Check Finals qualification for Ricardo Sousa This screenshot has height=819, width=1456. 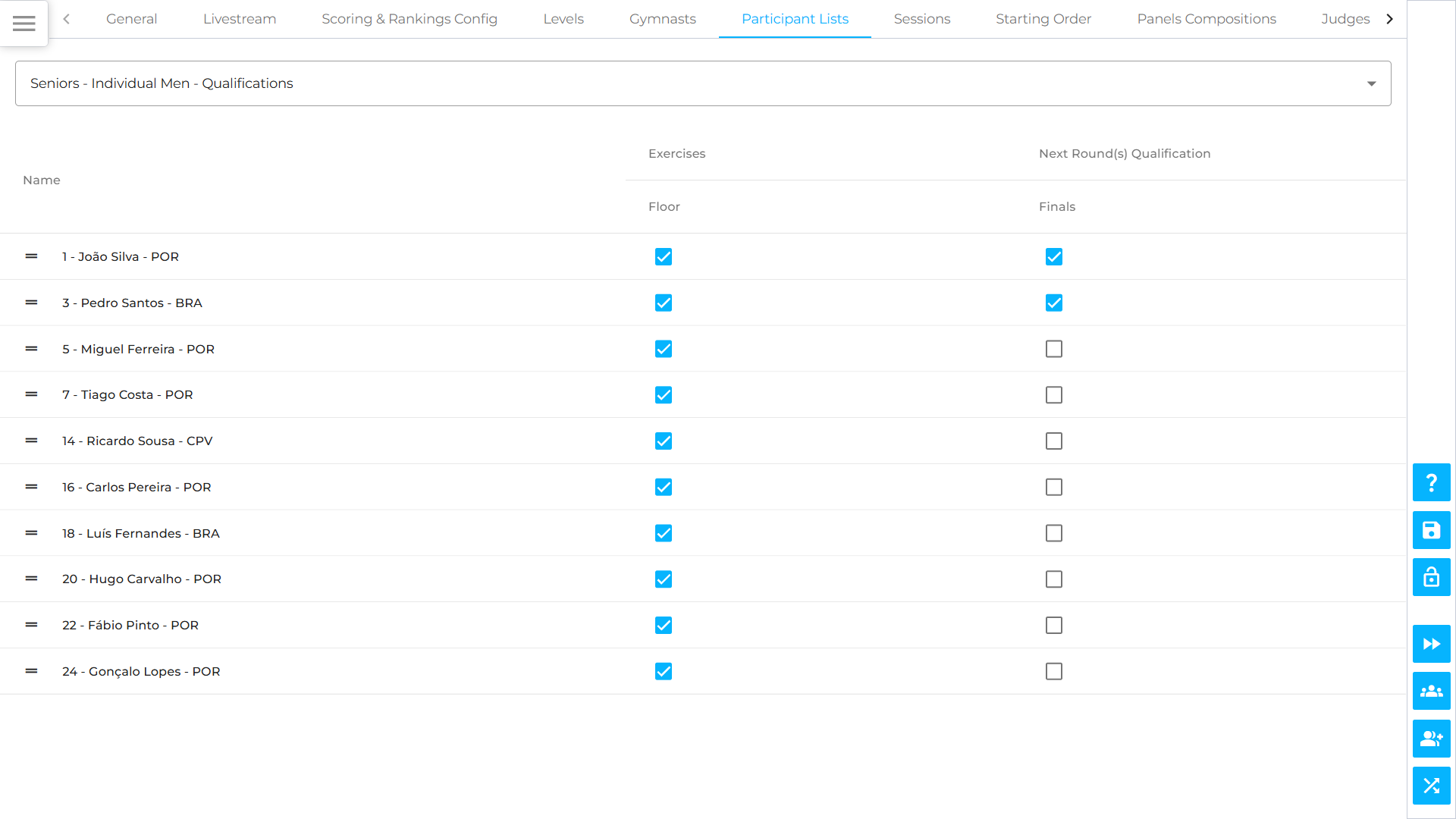(1054, 441)
